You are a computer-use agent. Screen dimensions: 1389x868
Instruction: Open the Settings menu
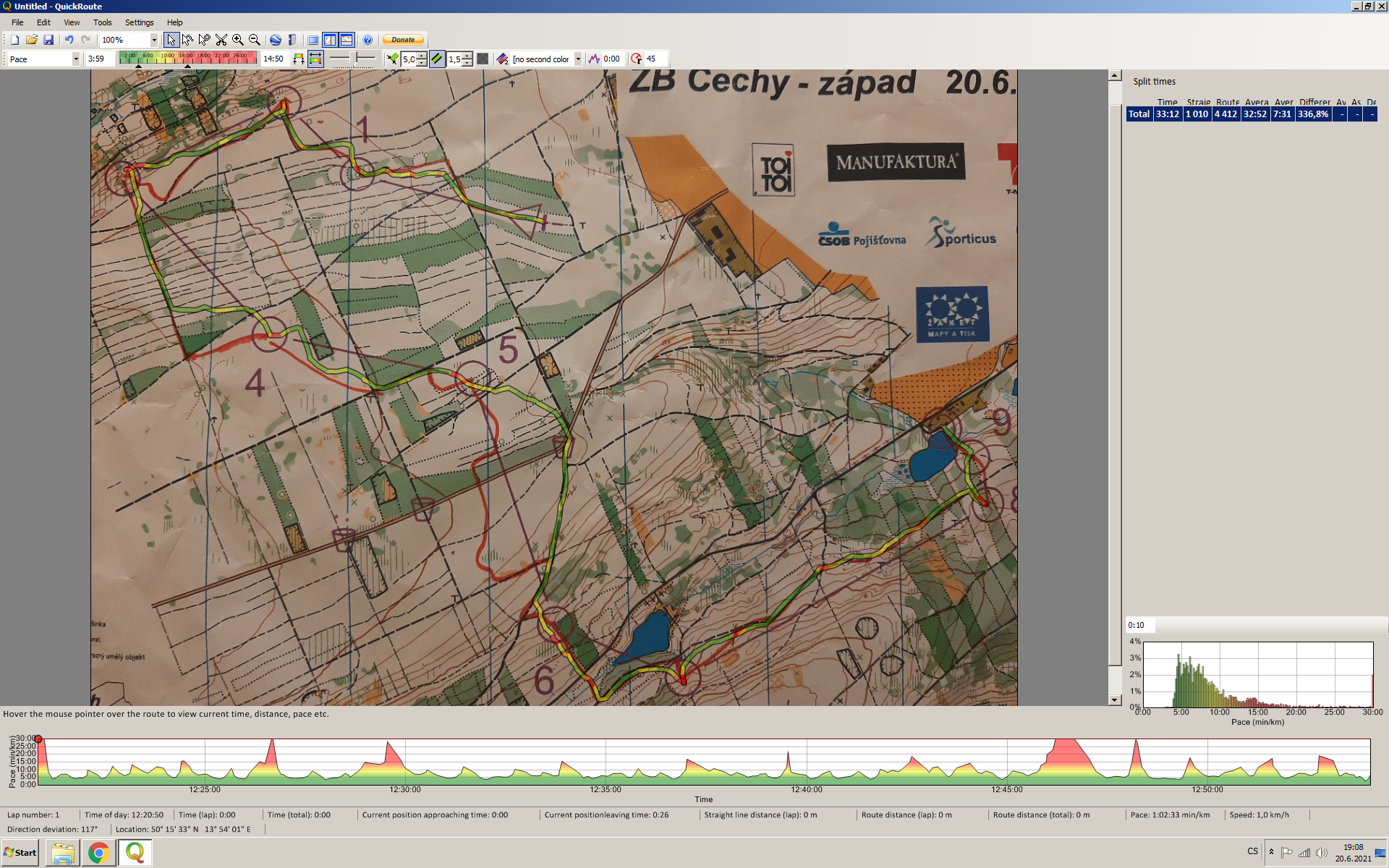tap(139, 22)
